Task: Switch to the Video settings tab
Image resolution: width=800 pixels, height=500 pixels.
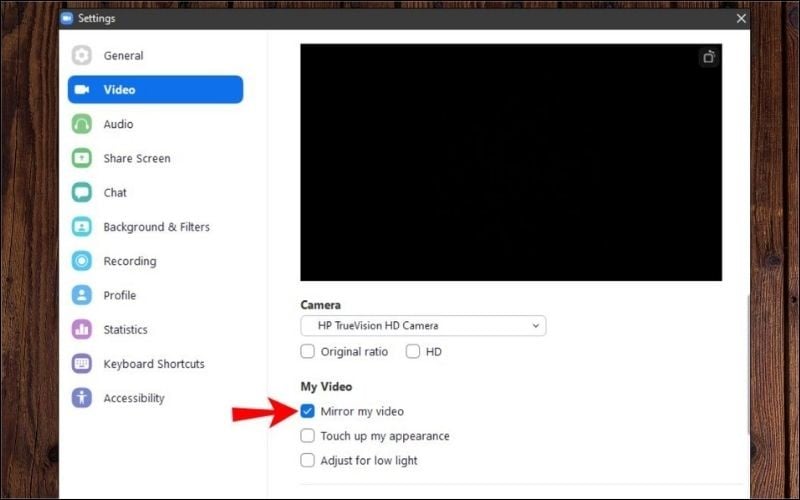Action: click(x=155, y=90)
